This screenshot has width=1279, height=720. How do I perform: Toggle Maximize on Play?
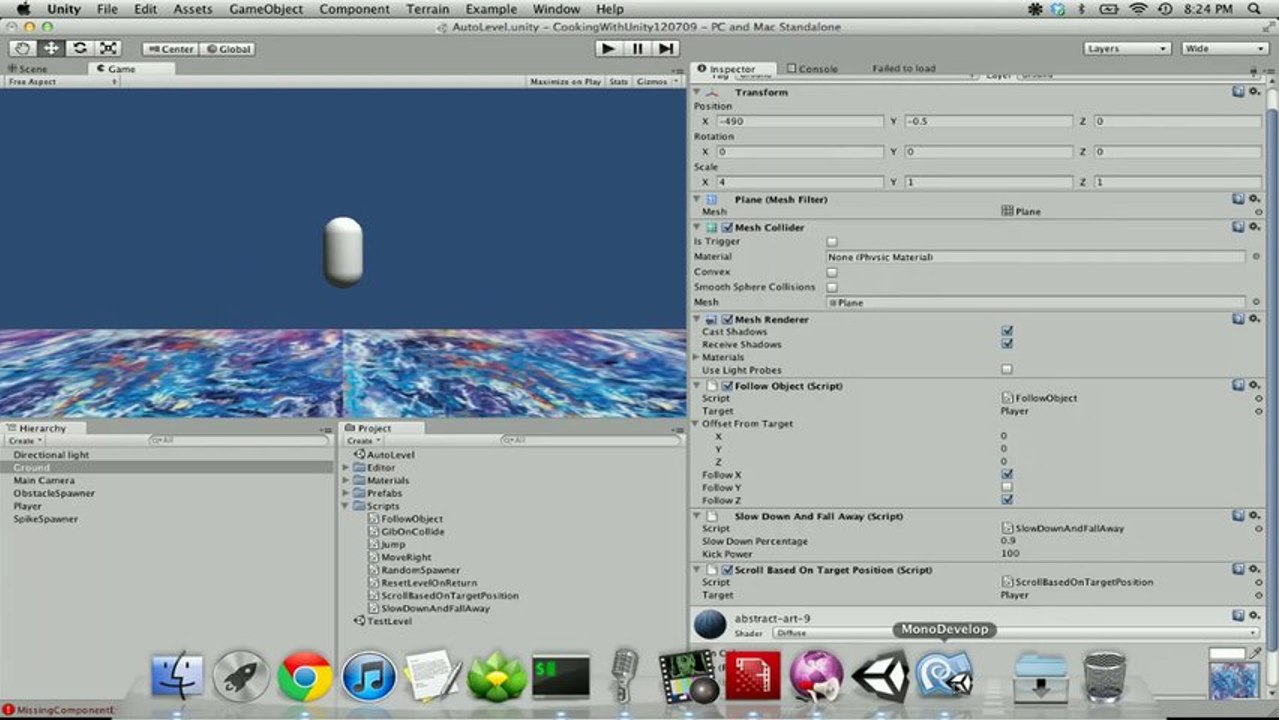[565, 82]
